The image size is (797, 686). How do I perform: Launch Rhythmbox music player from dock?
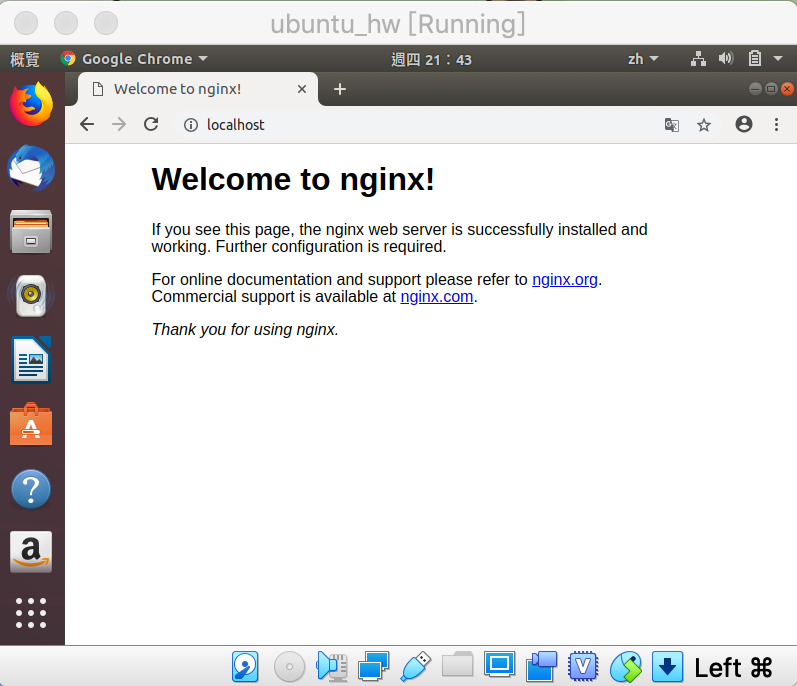click(31, 295)
